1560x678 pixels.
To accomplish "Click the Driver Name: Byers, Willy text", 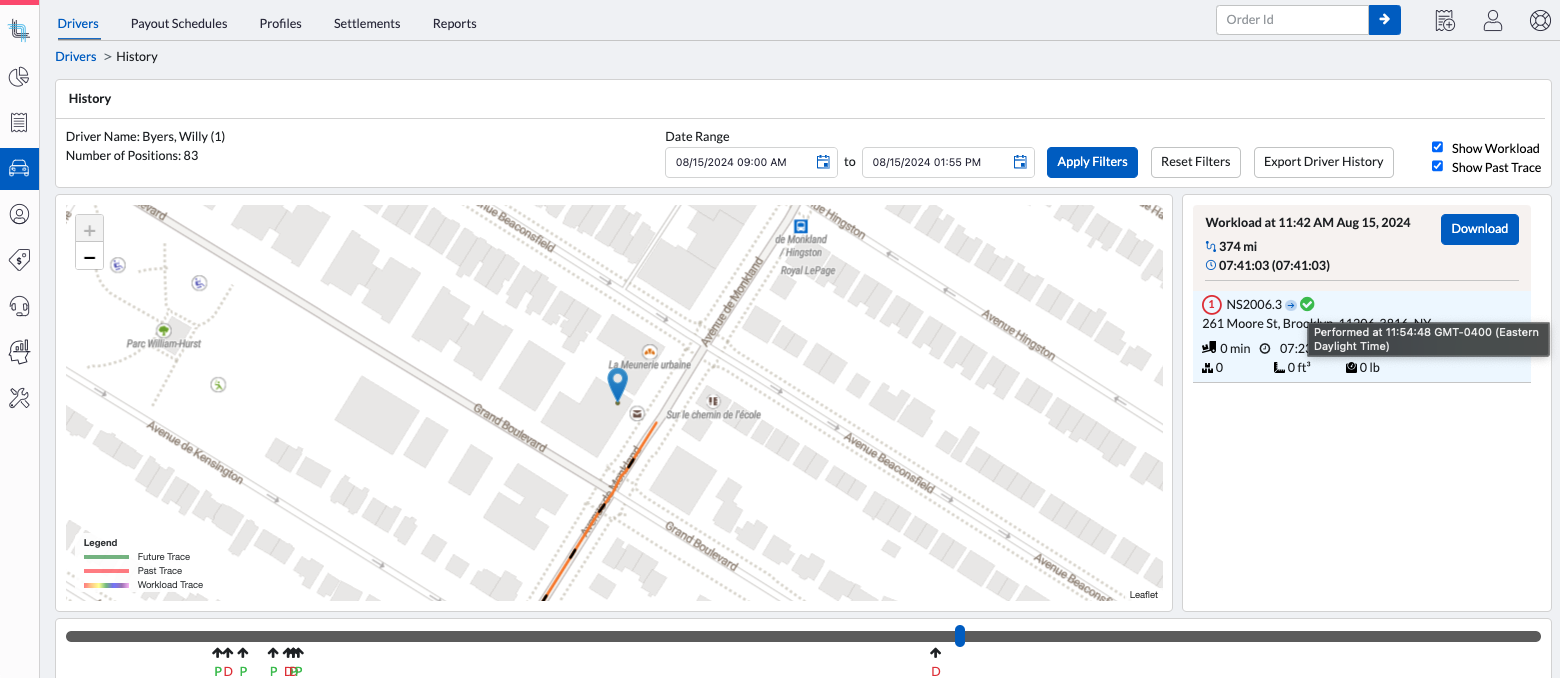I will 146,136.
